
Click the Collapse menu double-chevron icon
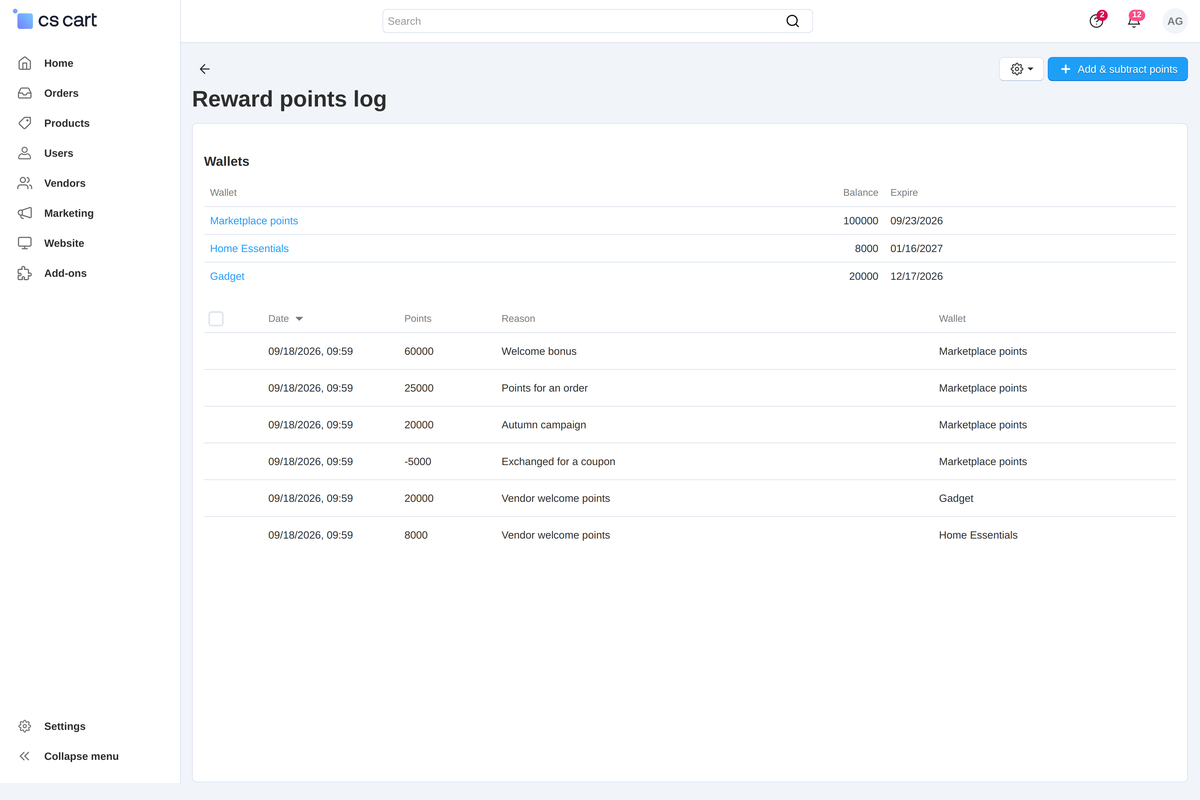(25, 756)
